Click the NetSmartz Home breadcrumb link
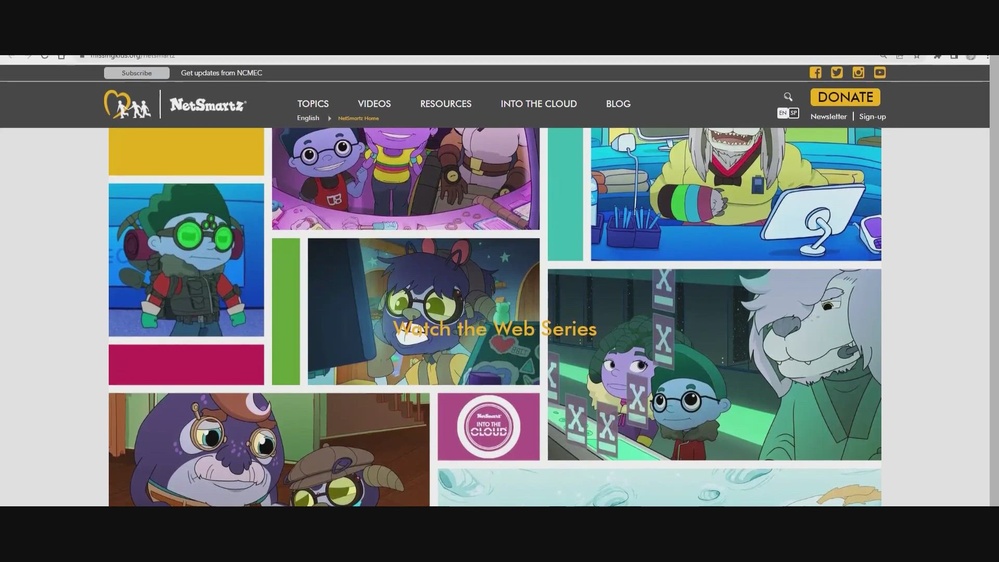 358,118
